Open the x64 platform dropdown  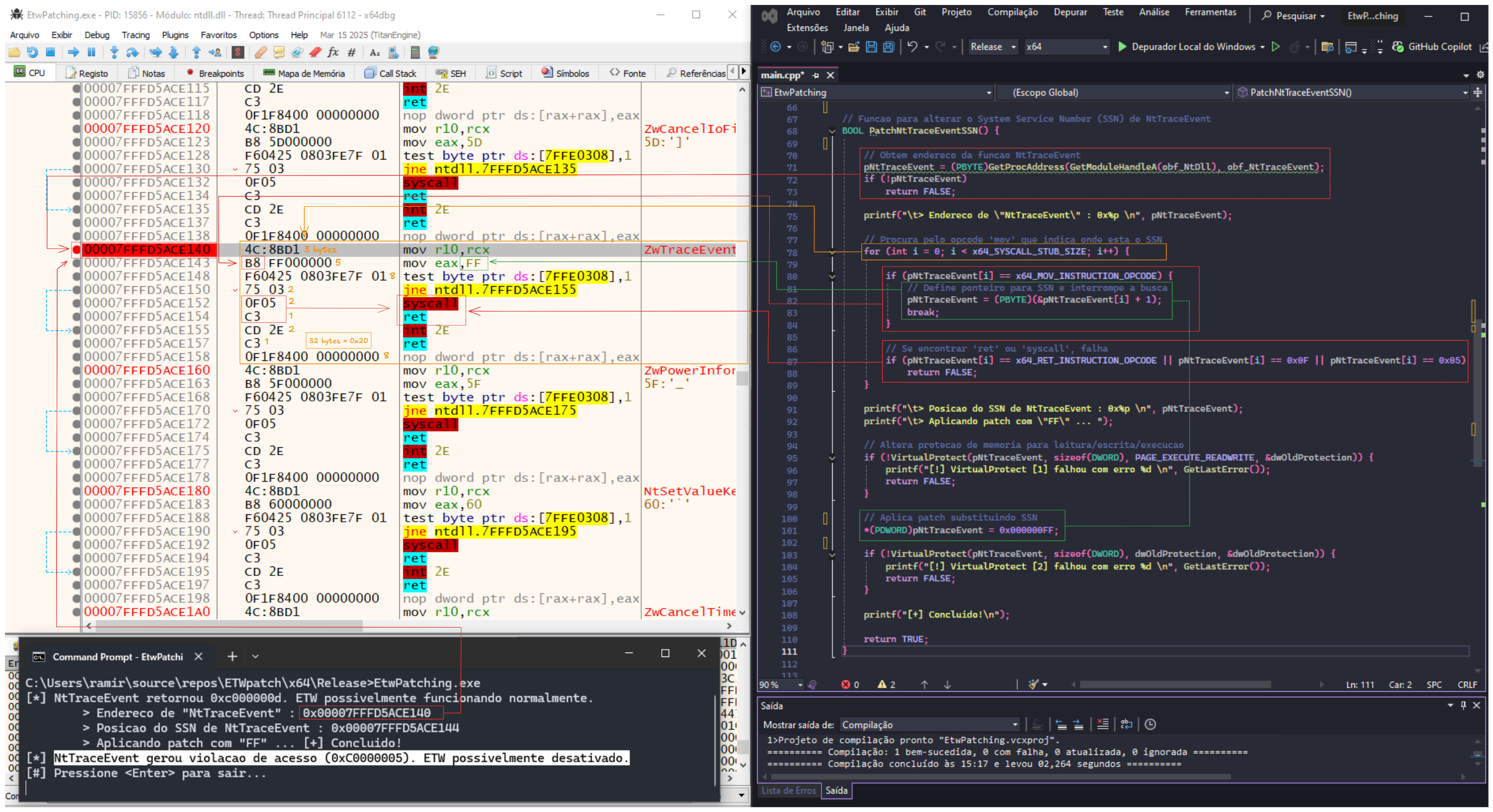pyautogui.click(x=1065, y=47)
